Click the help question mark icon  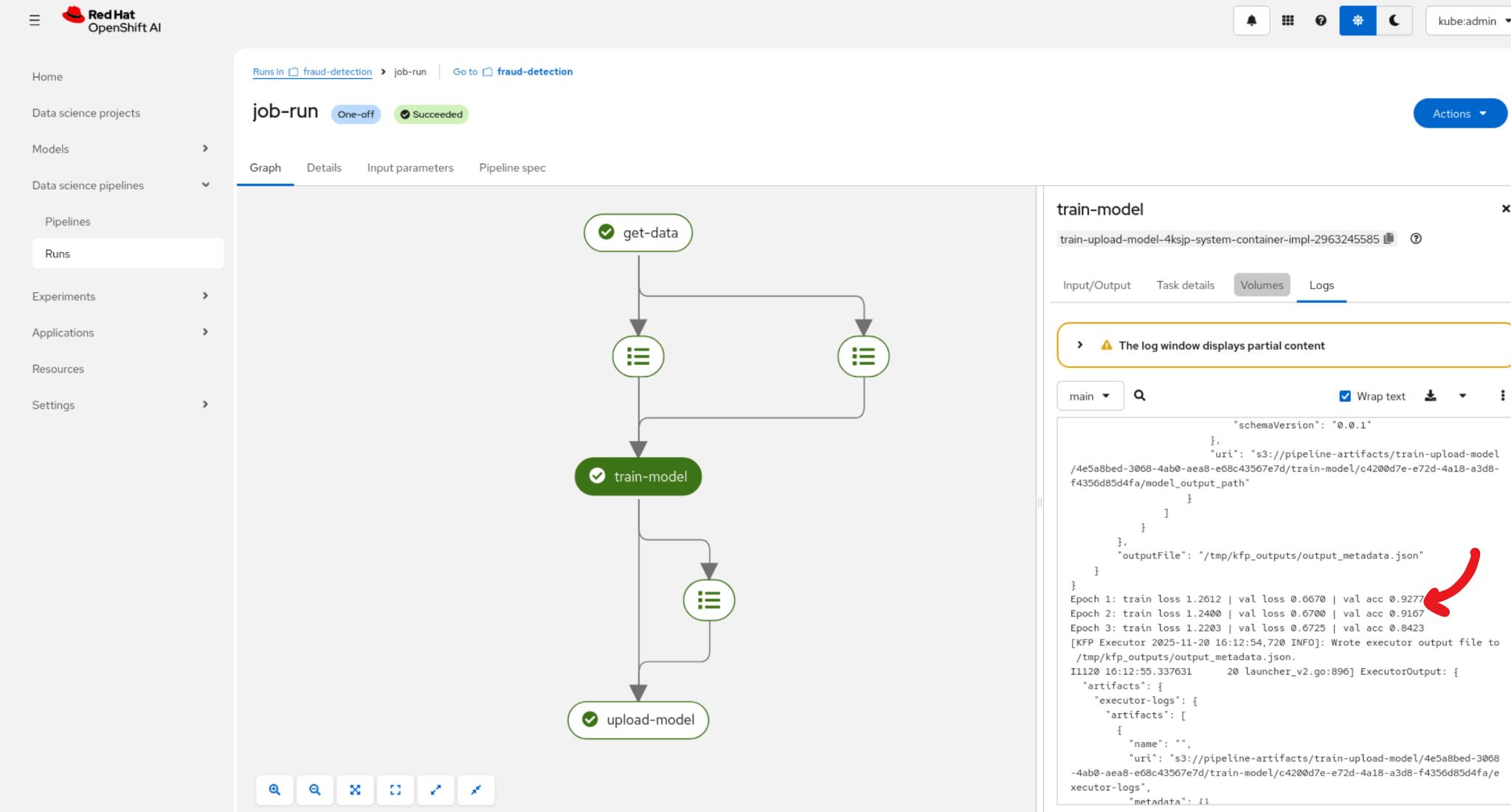click(1321, 21)
